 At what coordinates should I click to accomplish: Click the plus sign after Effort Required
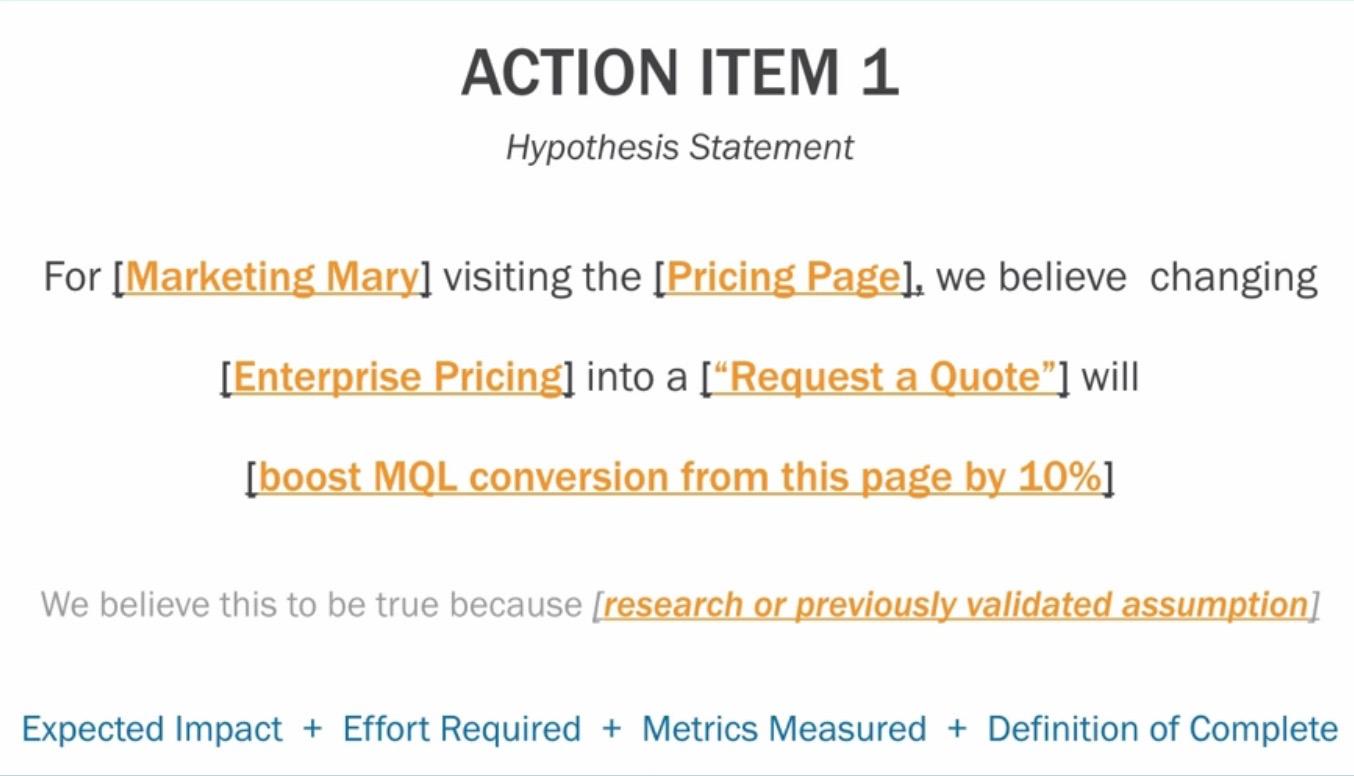click(611, 729)
